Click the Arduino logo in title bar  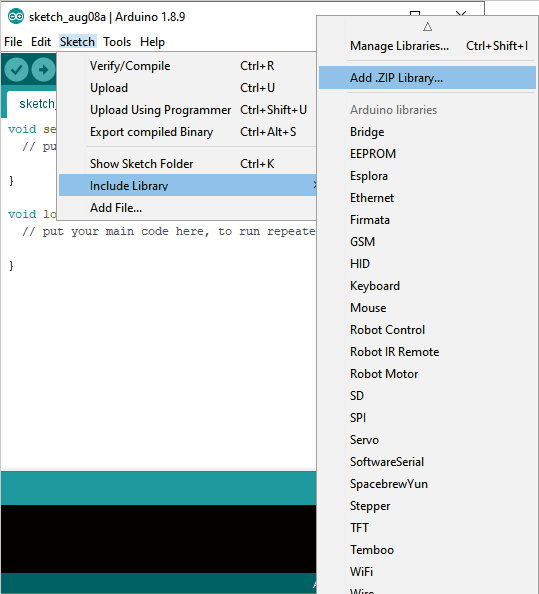click(x=16, y=17)
